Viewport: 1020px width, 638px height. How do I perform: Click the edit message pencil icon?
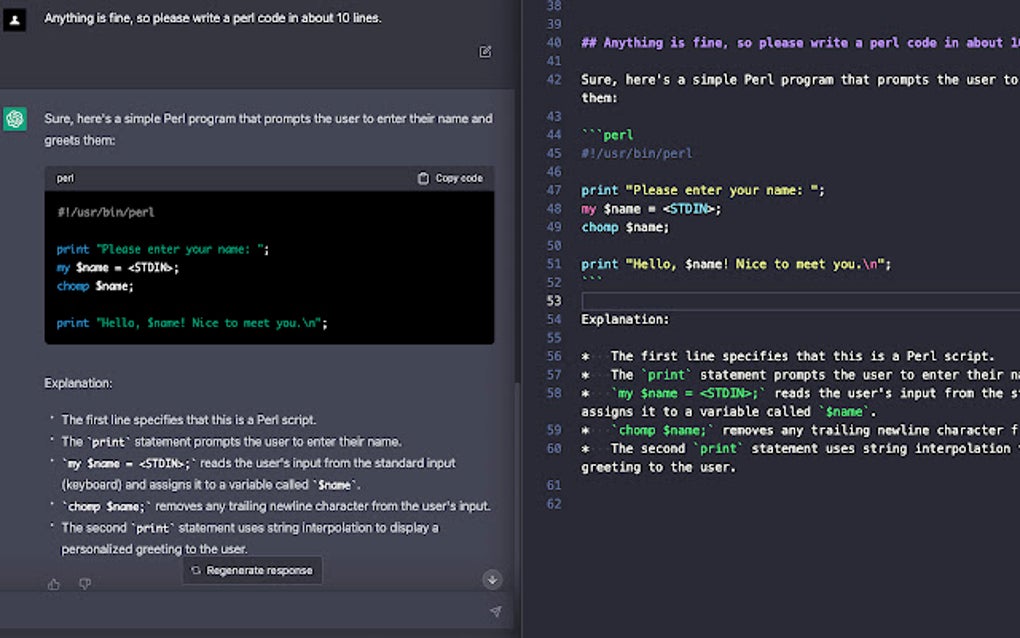485,51
